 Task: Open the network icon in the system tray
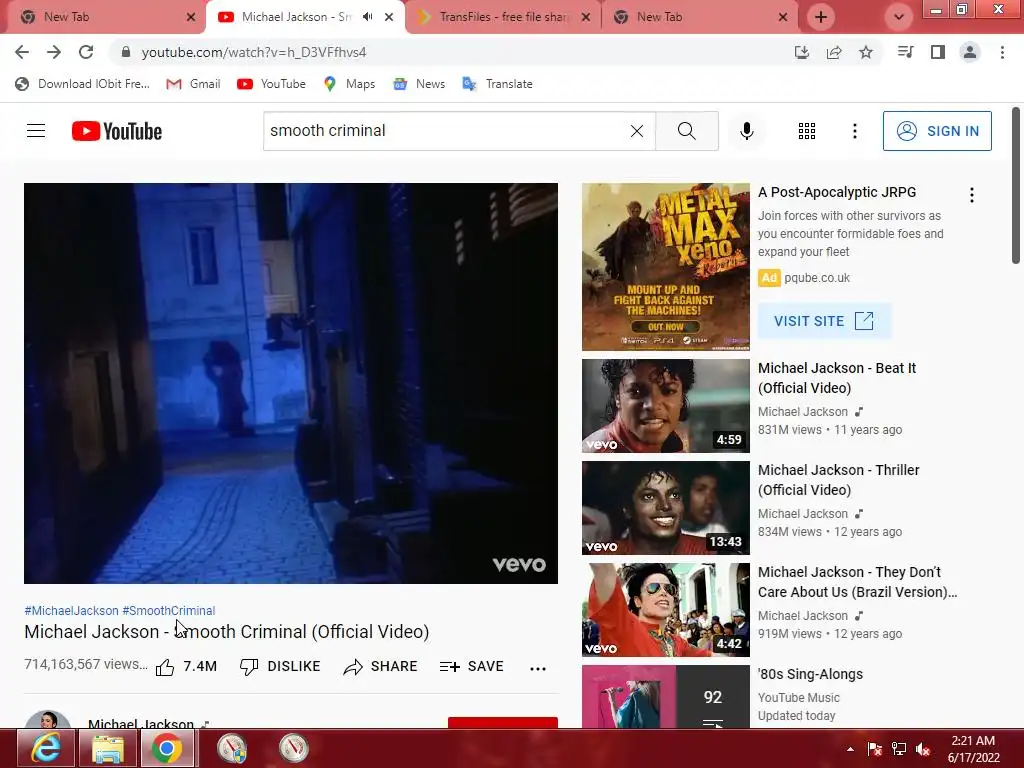click(899, 749)
